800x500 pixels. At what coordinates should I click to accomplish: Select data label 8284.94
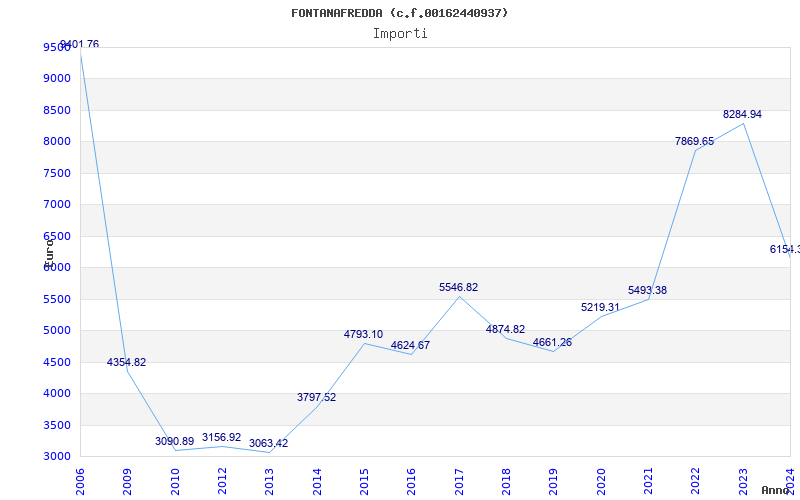742,114
